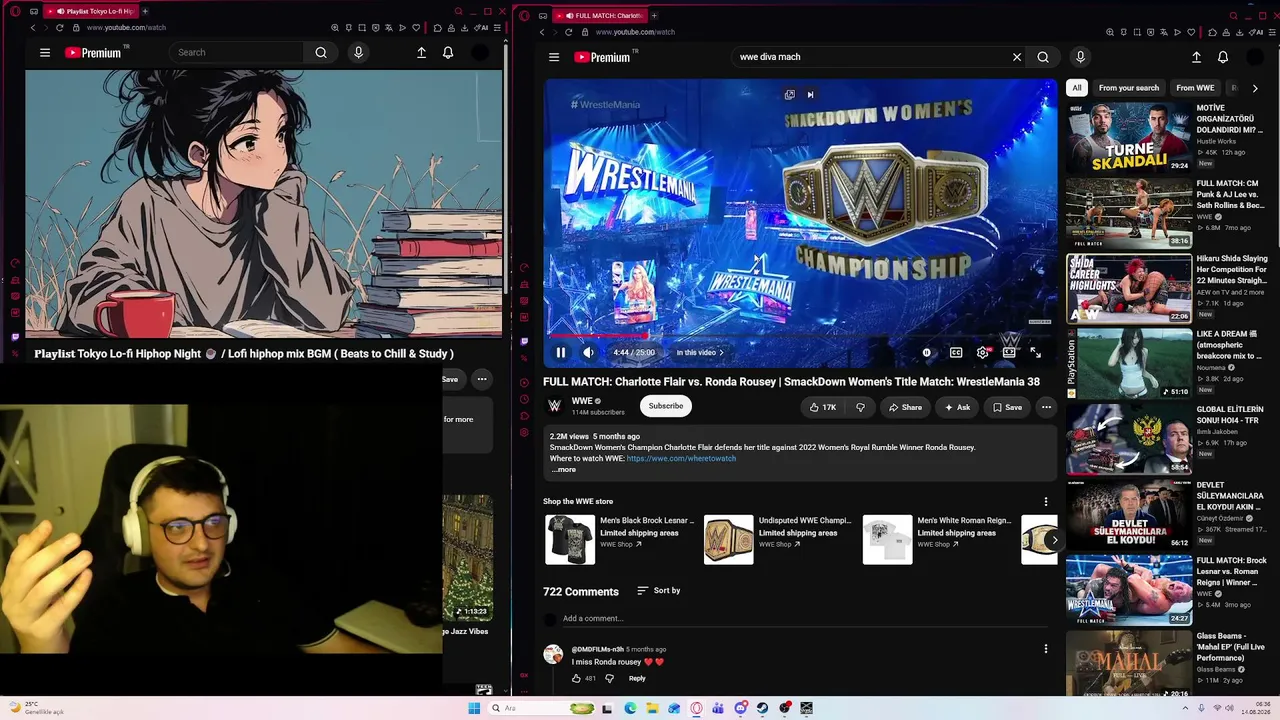
Task: Toggle closed captions on WWE video
Action: coord(956,352)
